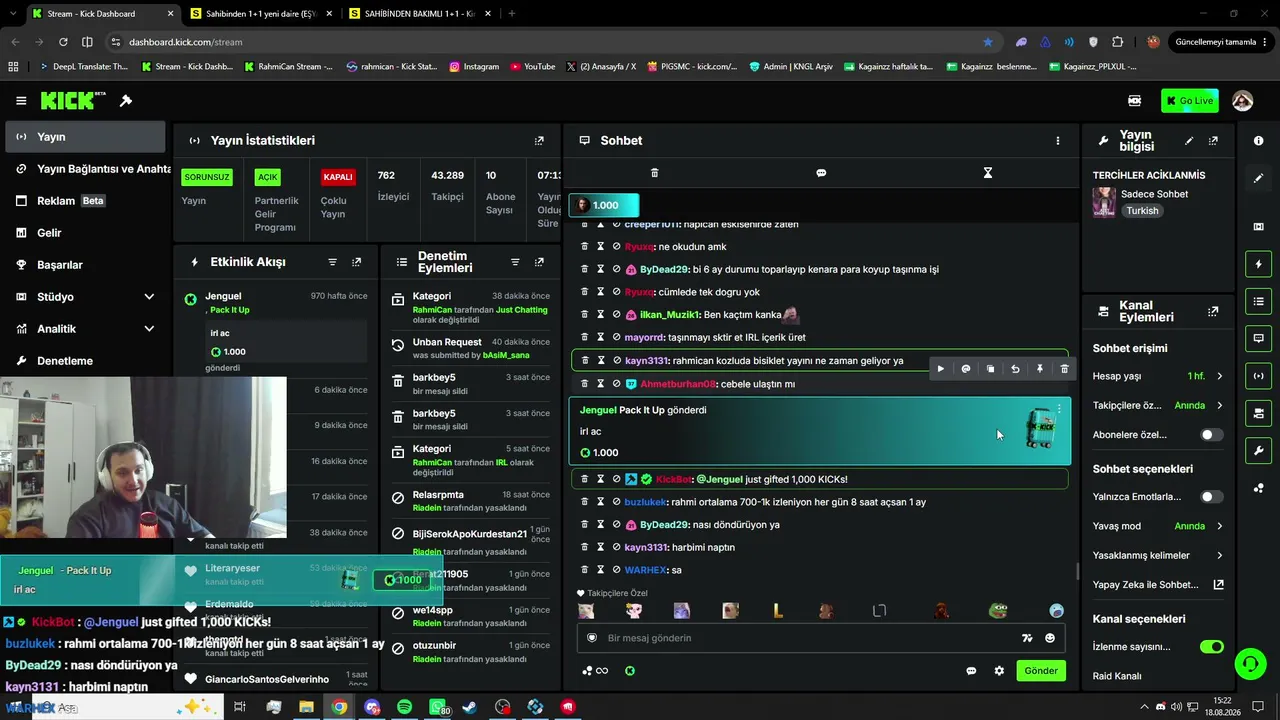Click the lightning bolt icon in right rail
Screen dimensions: 1280x720
click(x=1259, y=264)
